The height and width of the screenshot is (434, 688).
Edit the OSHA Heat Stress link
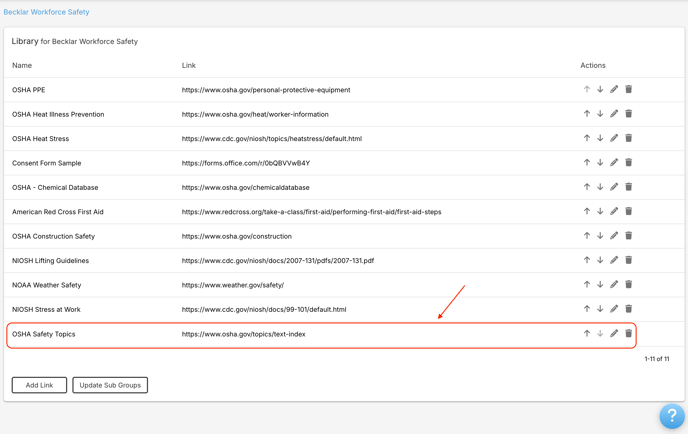point(614,138)
